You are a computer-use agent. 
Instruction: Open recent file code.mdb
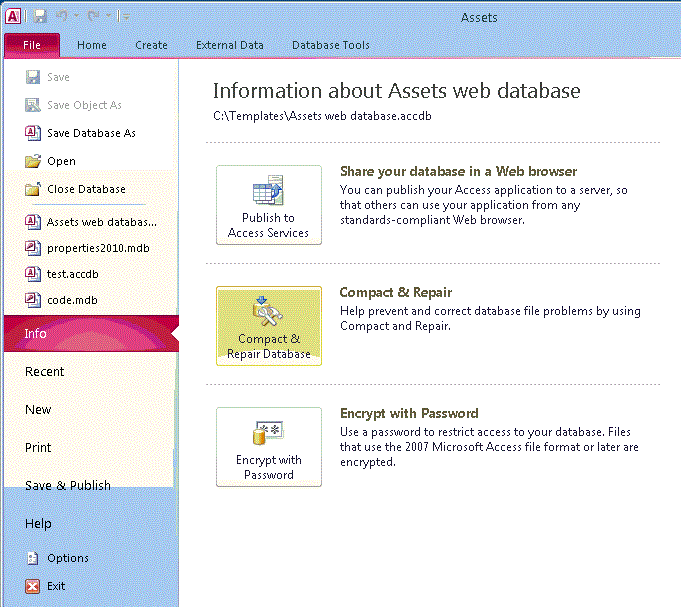click(x=72, y=300)
